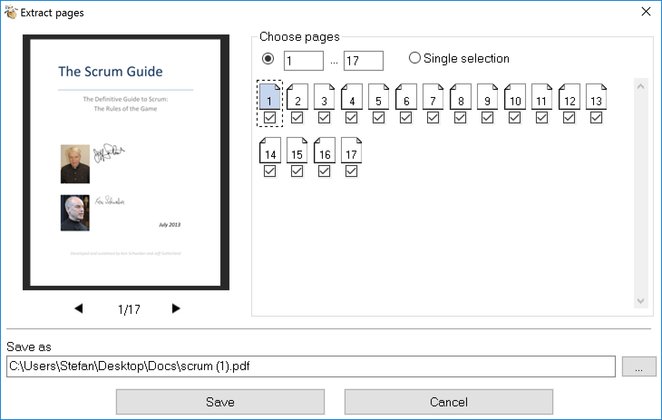Screen dimensions: 662x420
Task: Uncheck the checkbox under page 2
Action: click(x=297, y=117)
